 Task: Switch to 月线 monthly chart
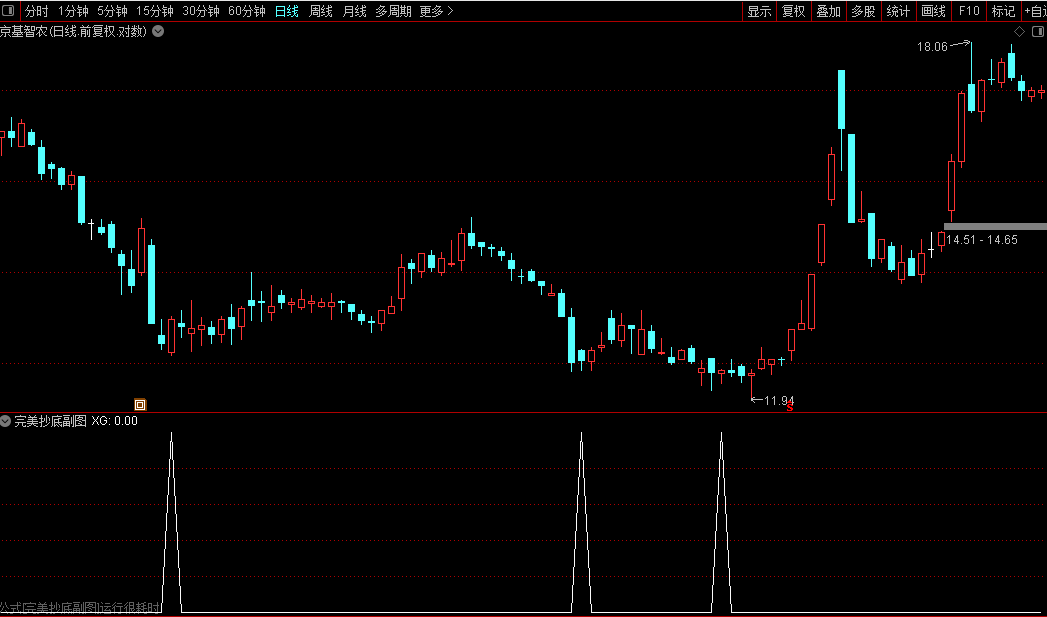tap(355, 11)
